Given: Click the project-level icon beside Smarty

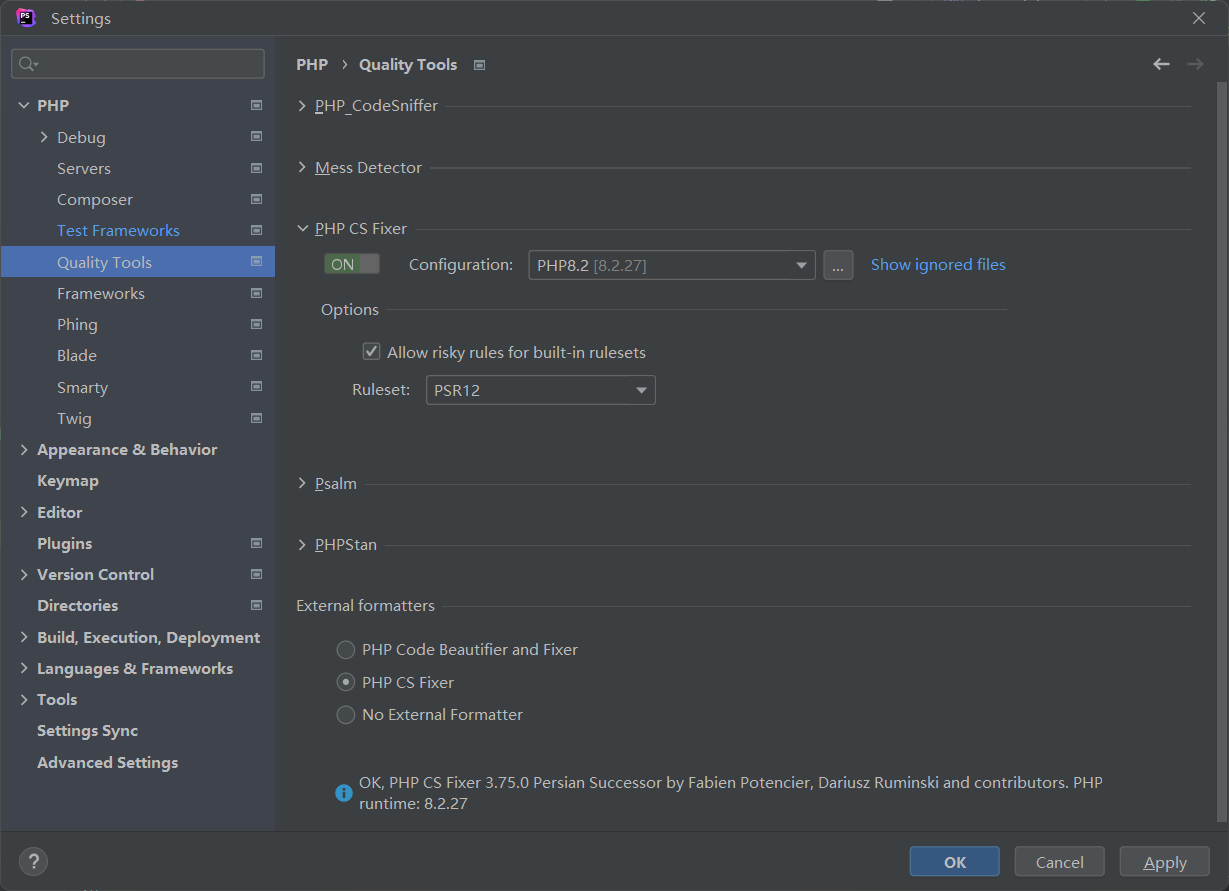Looking at the screenshot, I should [257, 387].
